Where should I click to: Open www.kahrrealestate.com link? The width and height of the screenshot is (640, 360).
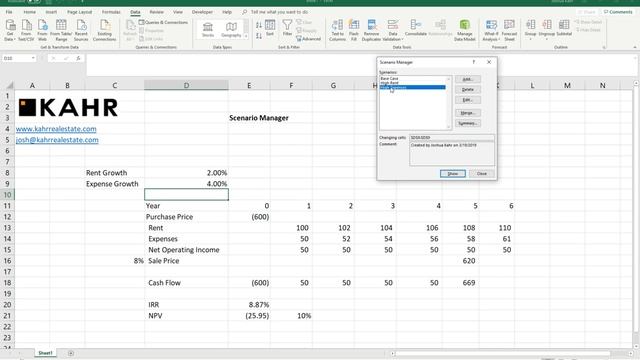click(x=56, y=129)
